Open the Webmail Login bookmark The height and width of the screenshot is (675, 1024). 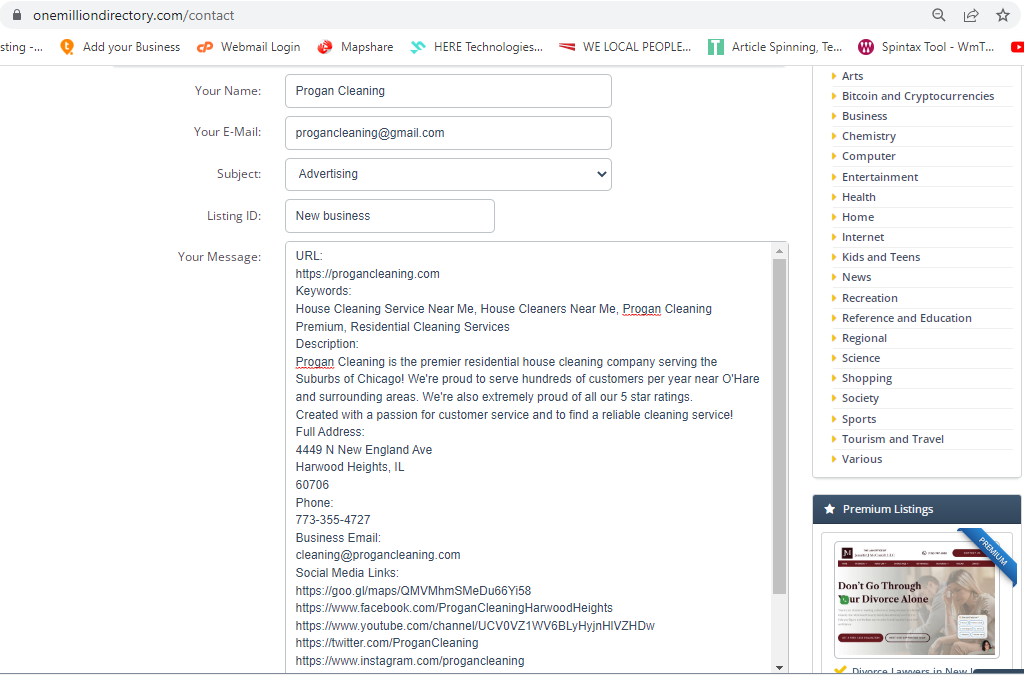tap(249, 47)
